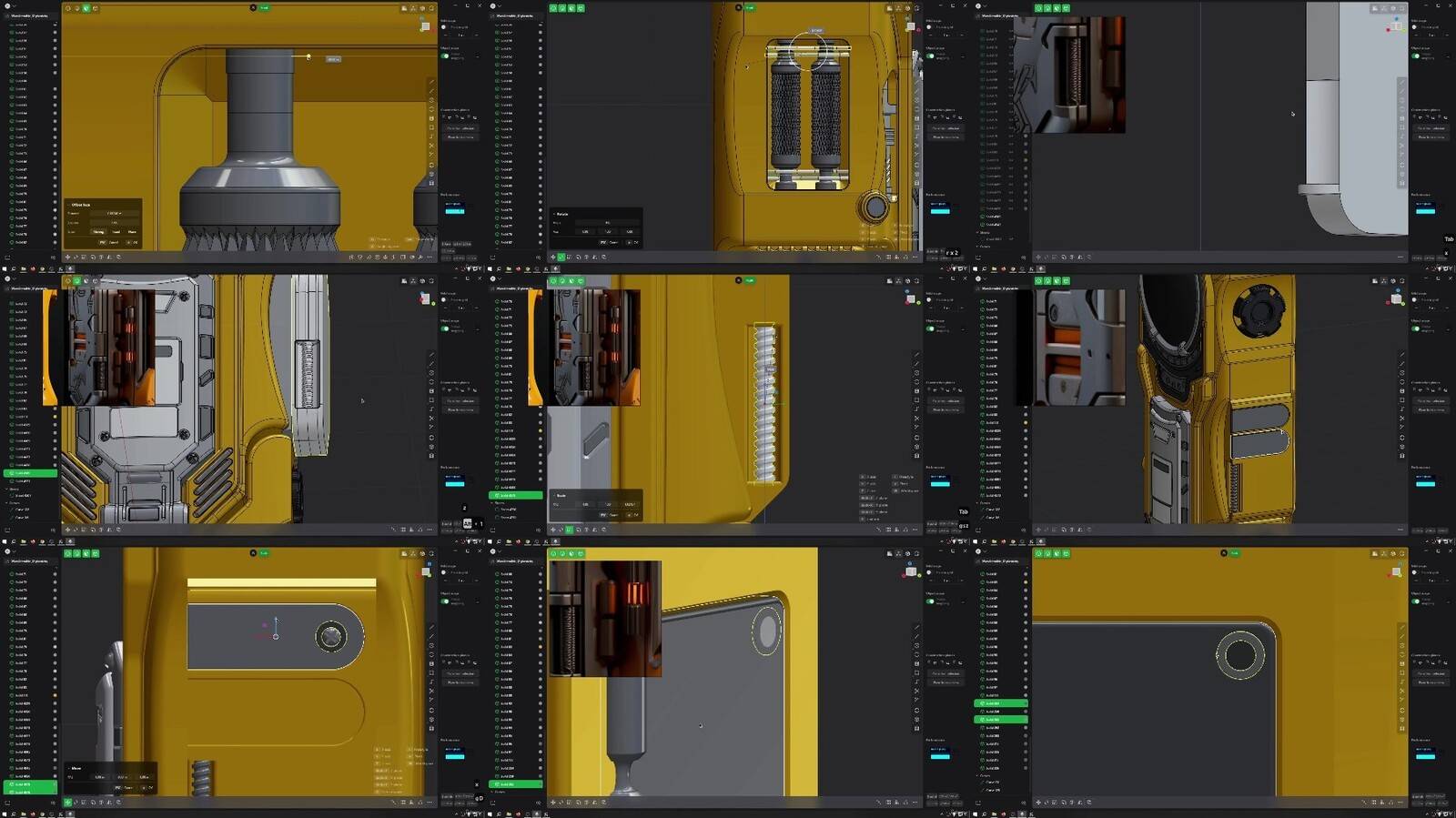Top-left screenshot: click the view orientation cube

click(x=425, y=26)
